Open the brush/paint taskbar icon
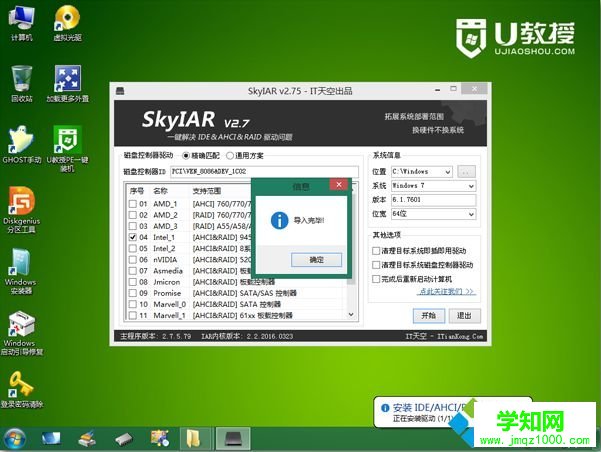601x452 pixels. tap(87, 439)
